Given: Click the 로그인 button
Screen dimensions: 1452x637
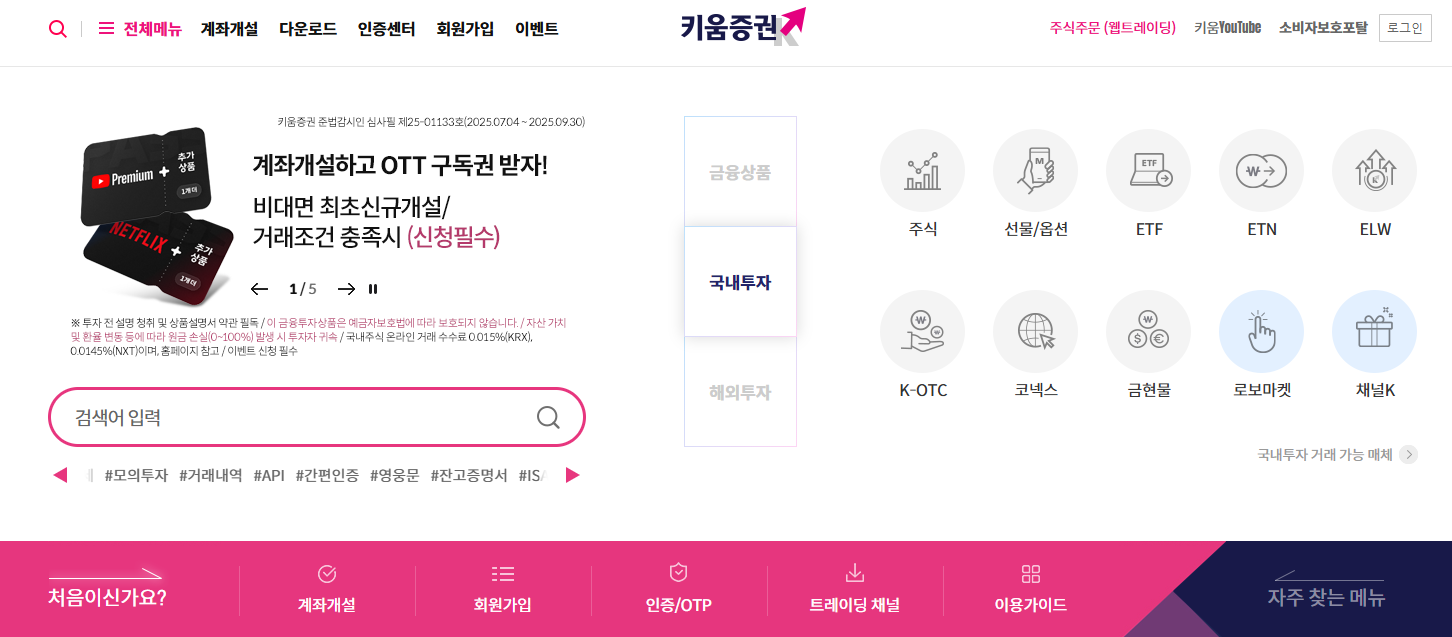Looking at the screenshot, I should (x=1404, y=28).
